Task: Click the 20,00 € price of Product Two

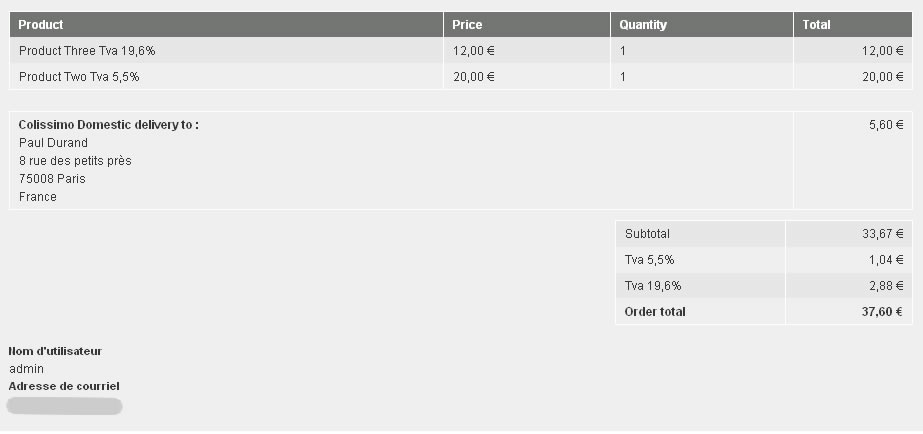Action: pos(473,76)
